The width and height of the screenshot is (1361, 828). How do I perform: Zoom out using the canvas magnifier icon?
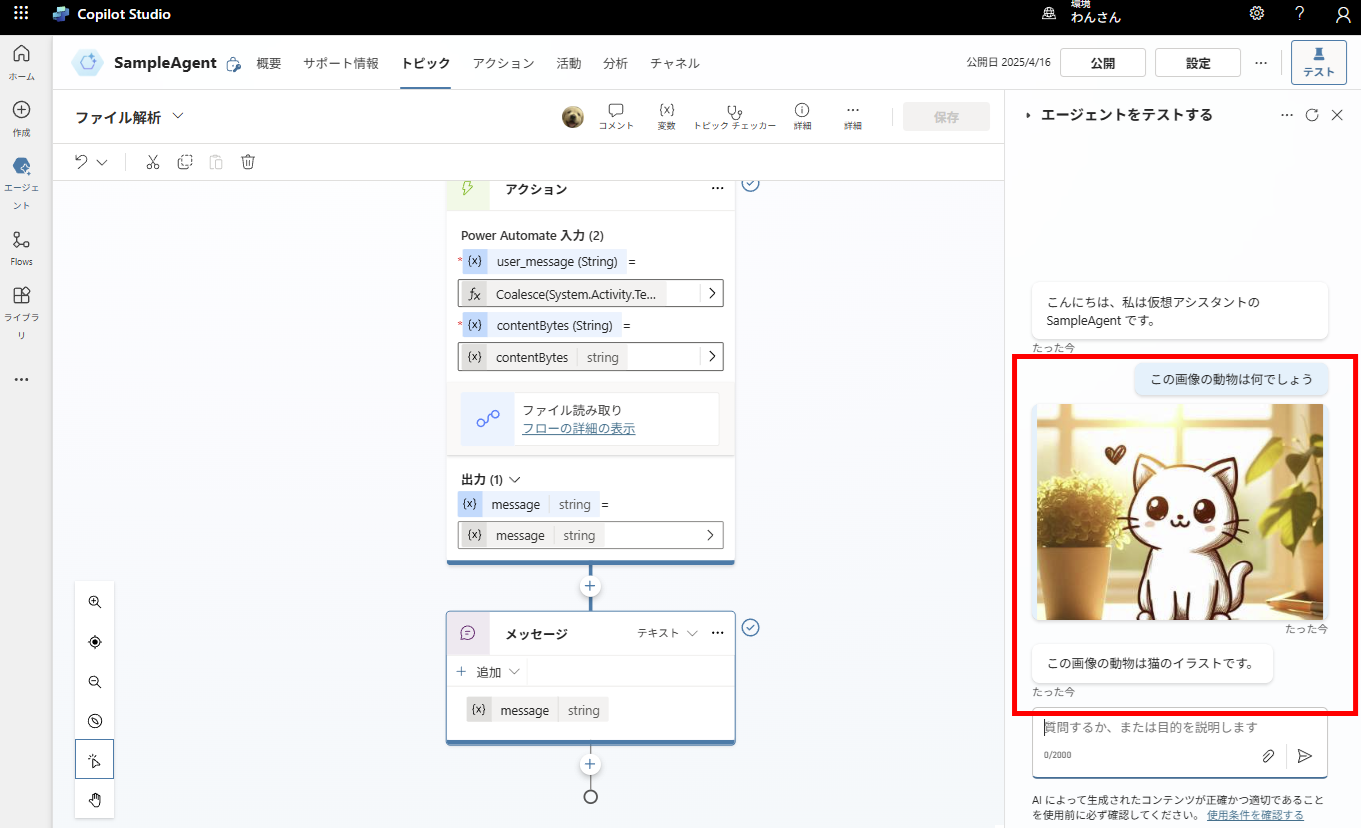coord(94,681)
